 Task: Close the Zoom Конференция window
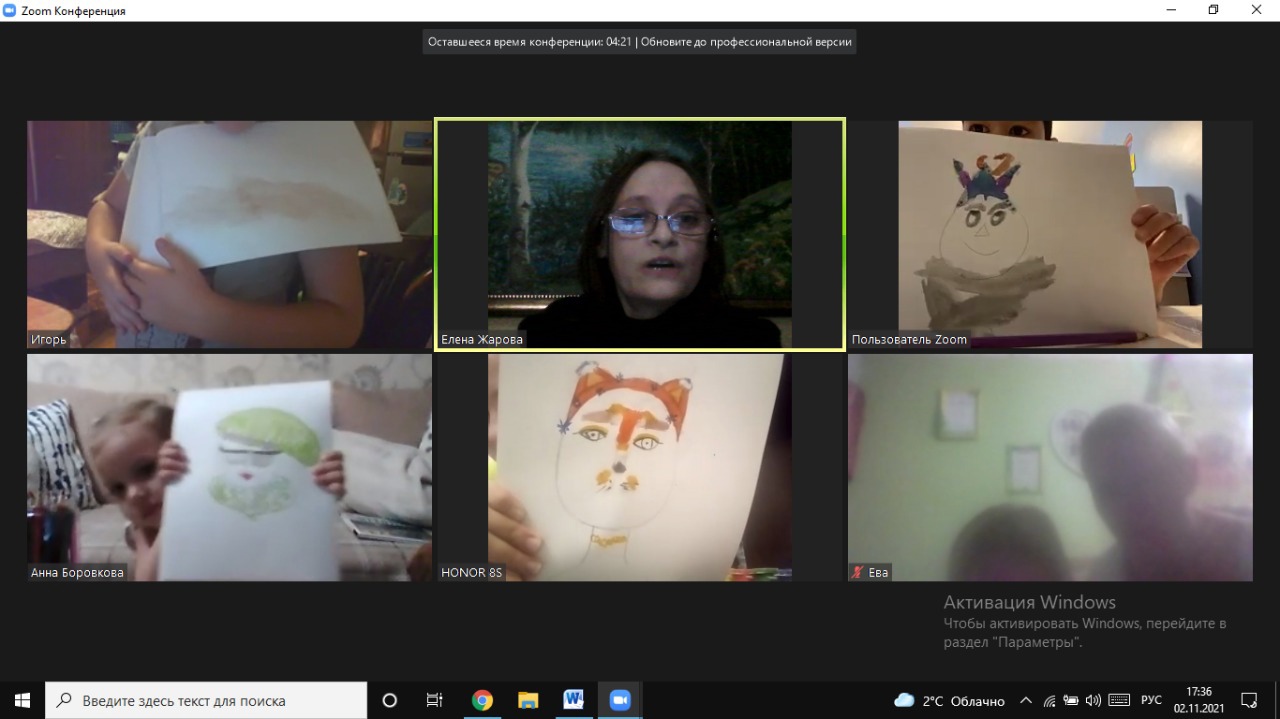click(1257, 10)
